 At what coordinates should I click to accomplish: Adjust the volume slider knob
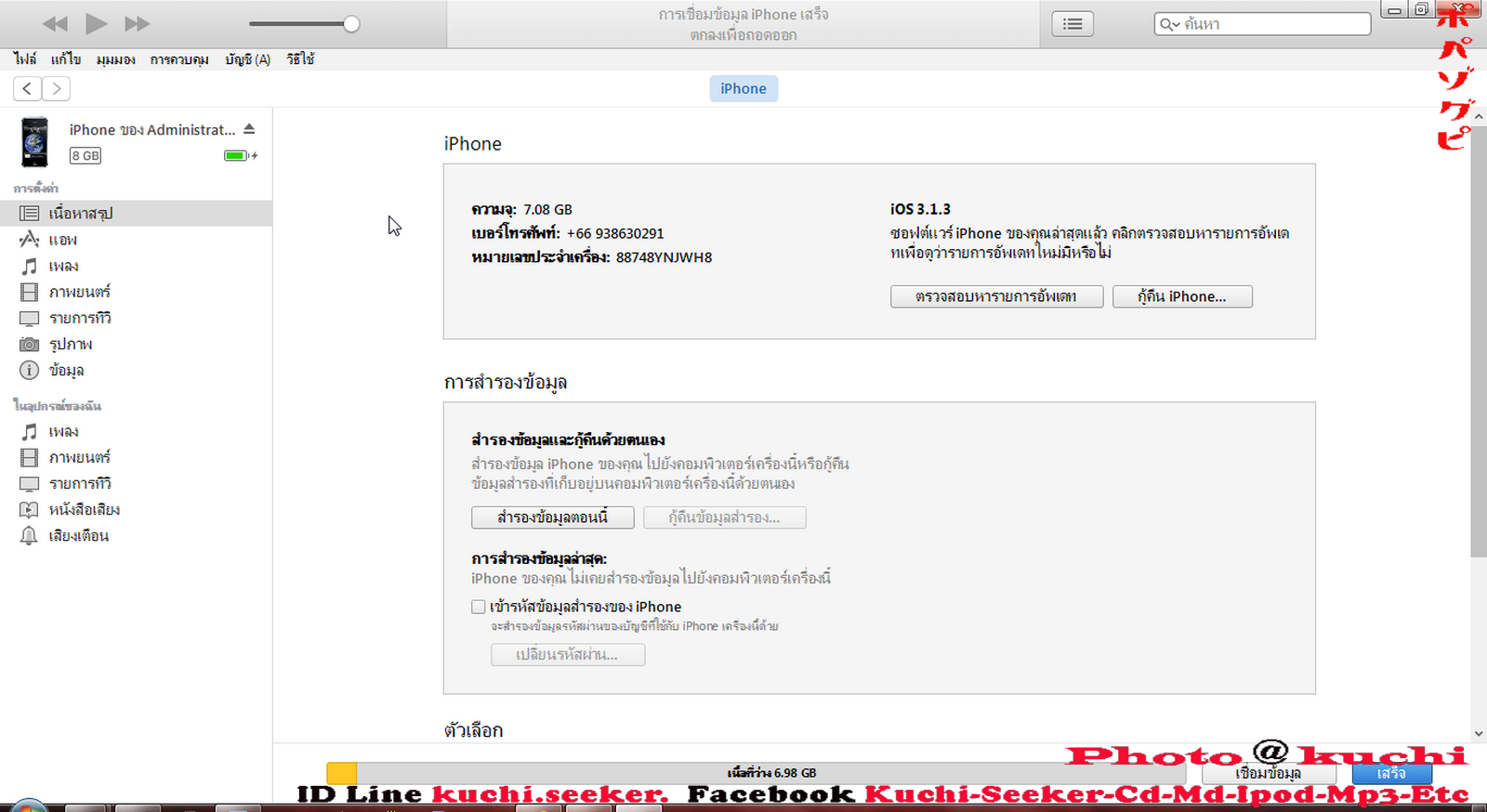(351, 24)
